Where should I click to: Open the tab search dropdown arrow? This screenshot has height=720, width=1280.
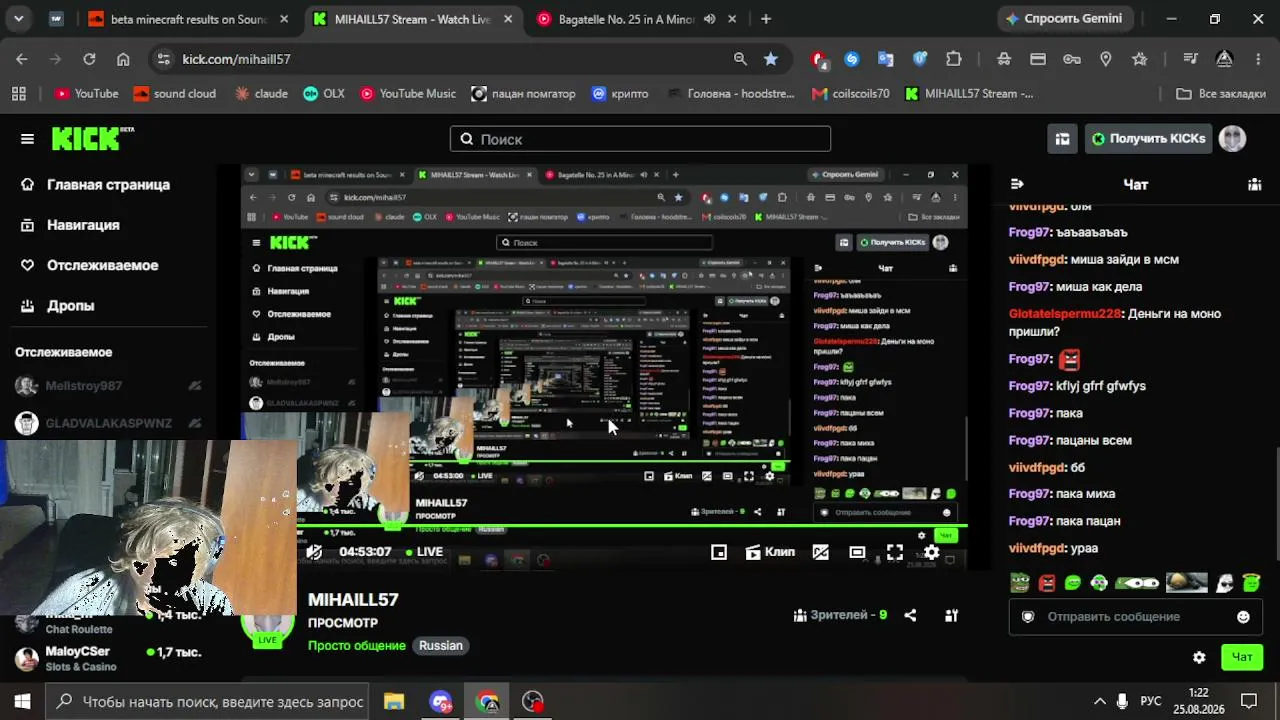click(19, 19)
